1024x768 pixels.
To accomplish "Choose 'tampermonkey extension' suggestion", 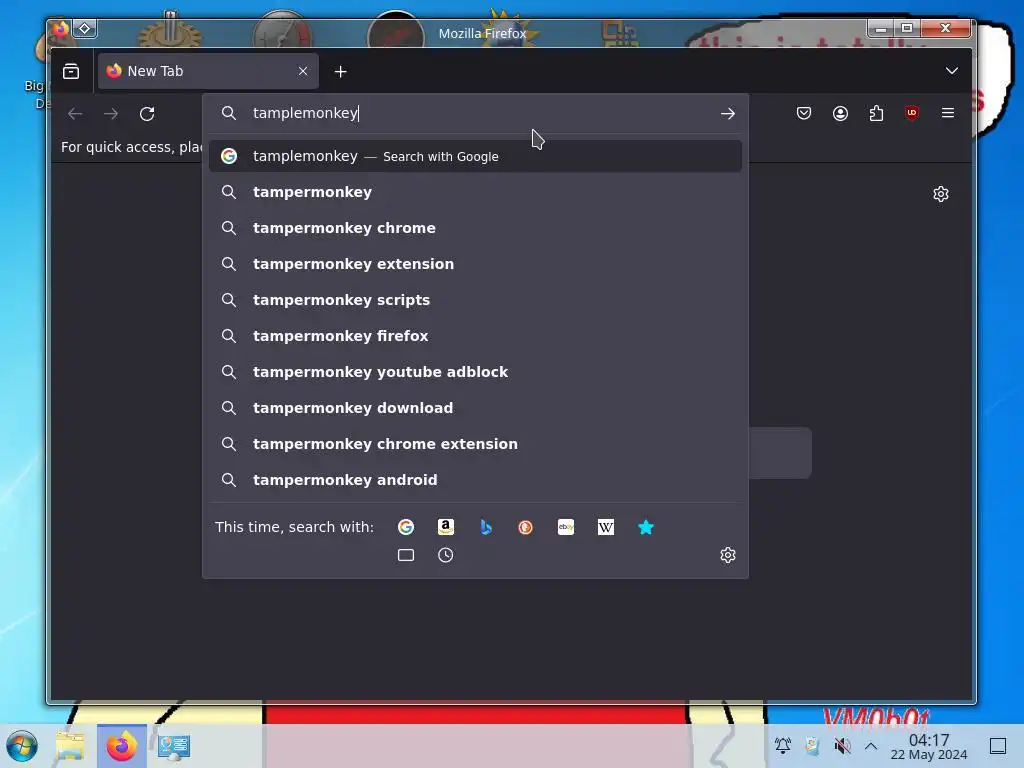I will click(475, 264).
